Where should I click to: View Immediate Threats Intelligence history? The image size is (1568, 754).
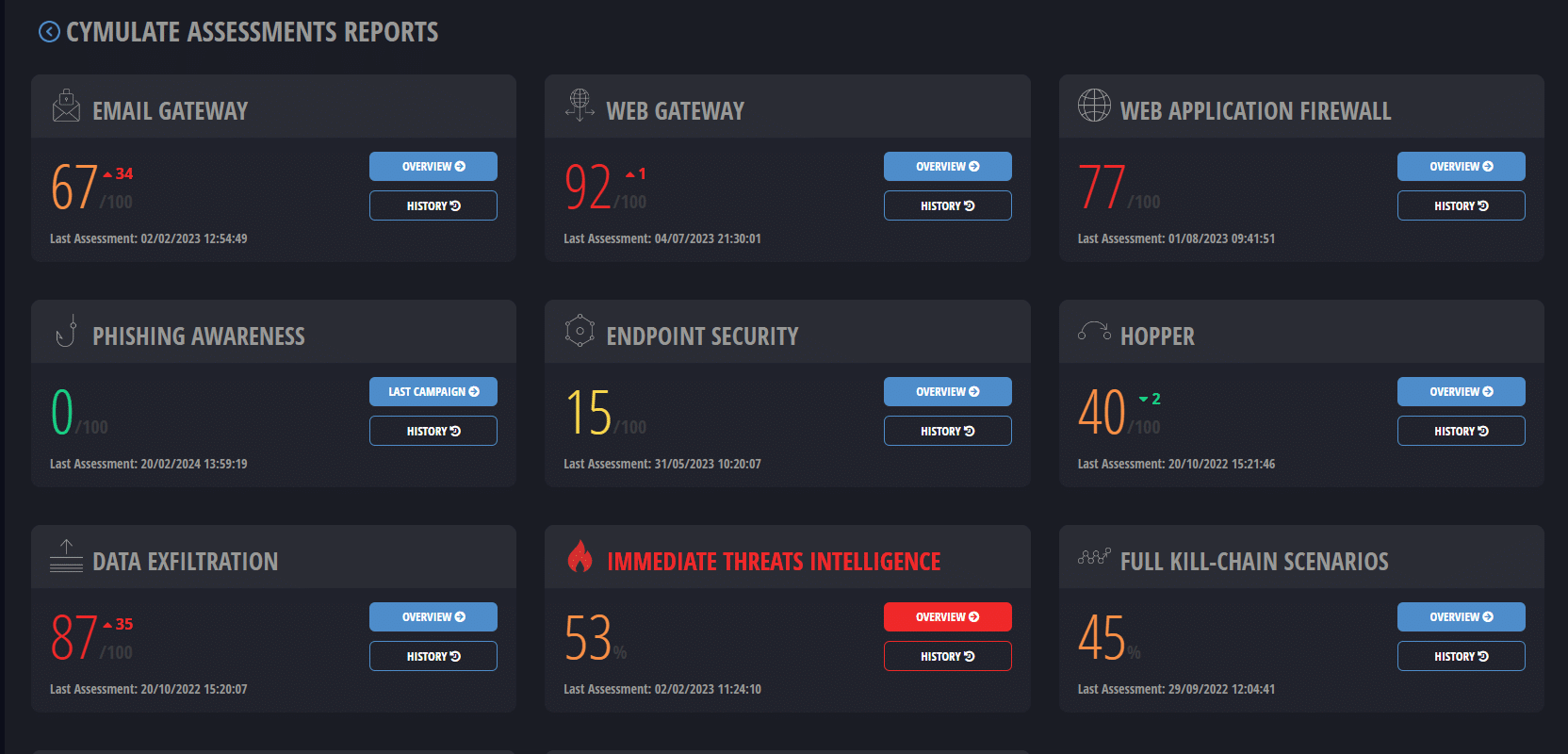click(948, 656)
